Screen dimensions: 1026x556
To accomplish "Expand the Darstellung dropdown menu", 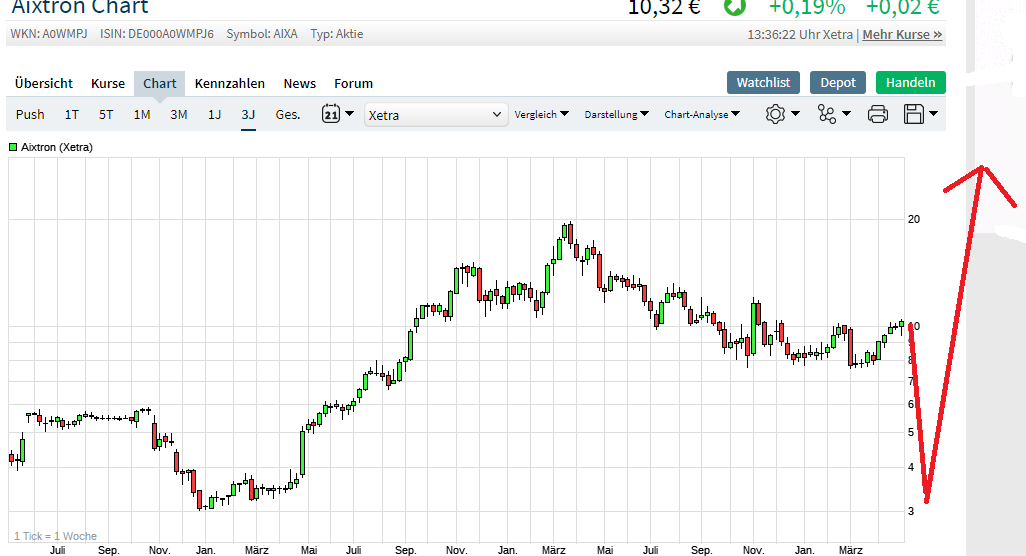I will coord(617,114).
